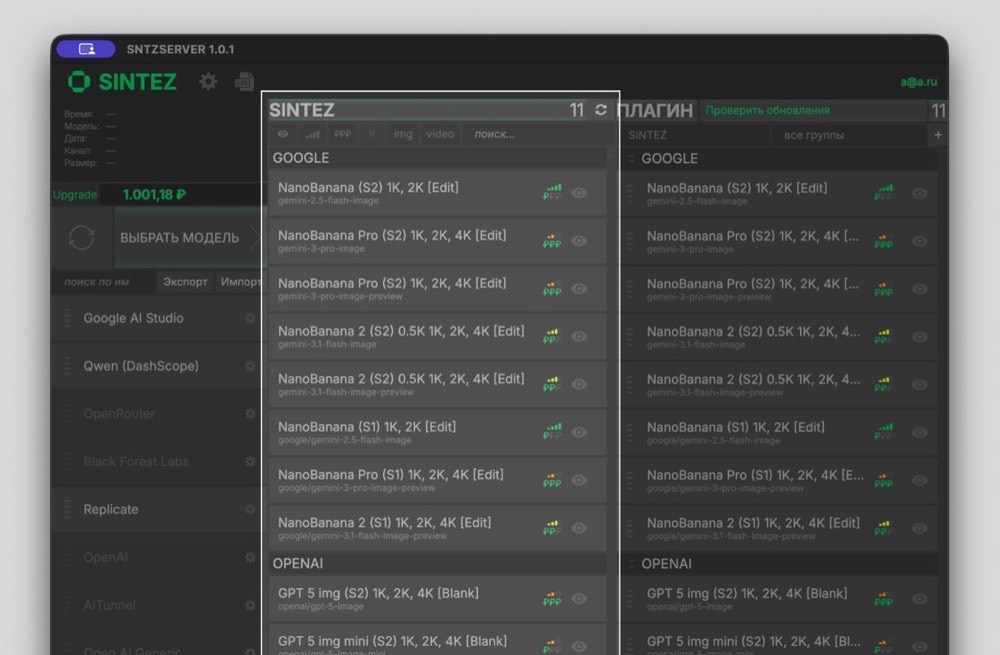The width and height of the screenshot is (1000, 655).
Task: Collapse GOOGLE group in SINTEZ panel
Action: [x=438, y=158]
